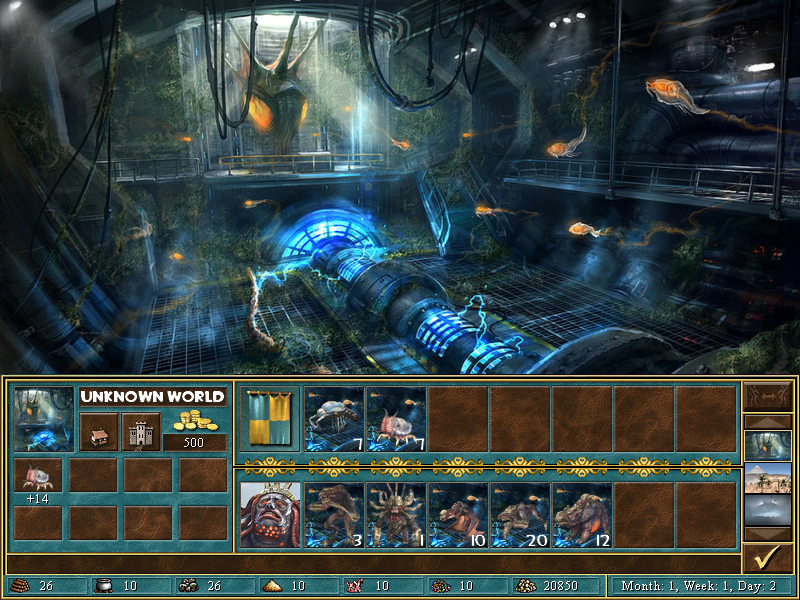Image resolution: width=800 pixels, height=600 pixels.
Task: Click the ore resource icon showing 26
Action: coord(188,586)
